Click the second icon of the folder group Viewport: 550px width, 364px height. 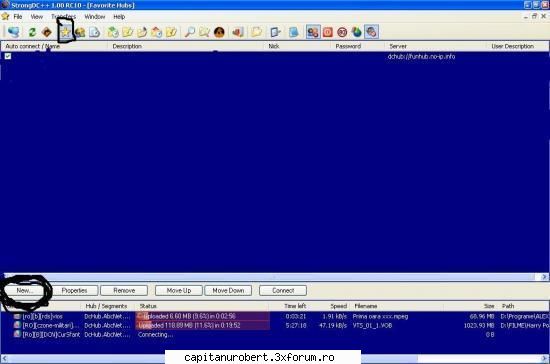127,32
